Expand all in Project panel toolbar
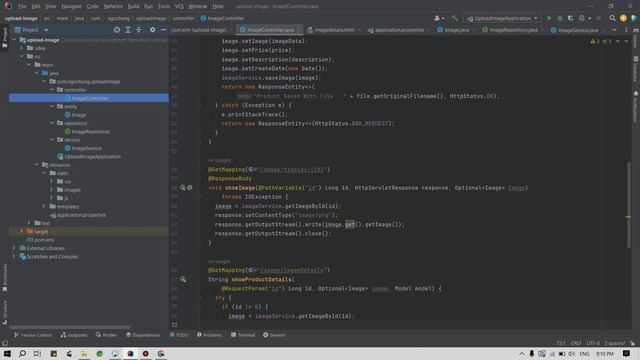The width and height of the screenshot is (640, 360). (128, 30)
